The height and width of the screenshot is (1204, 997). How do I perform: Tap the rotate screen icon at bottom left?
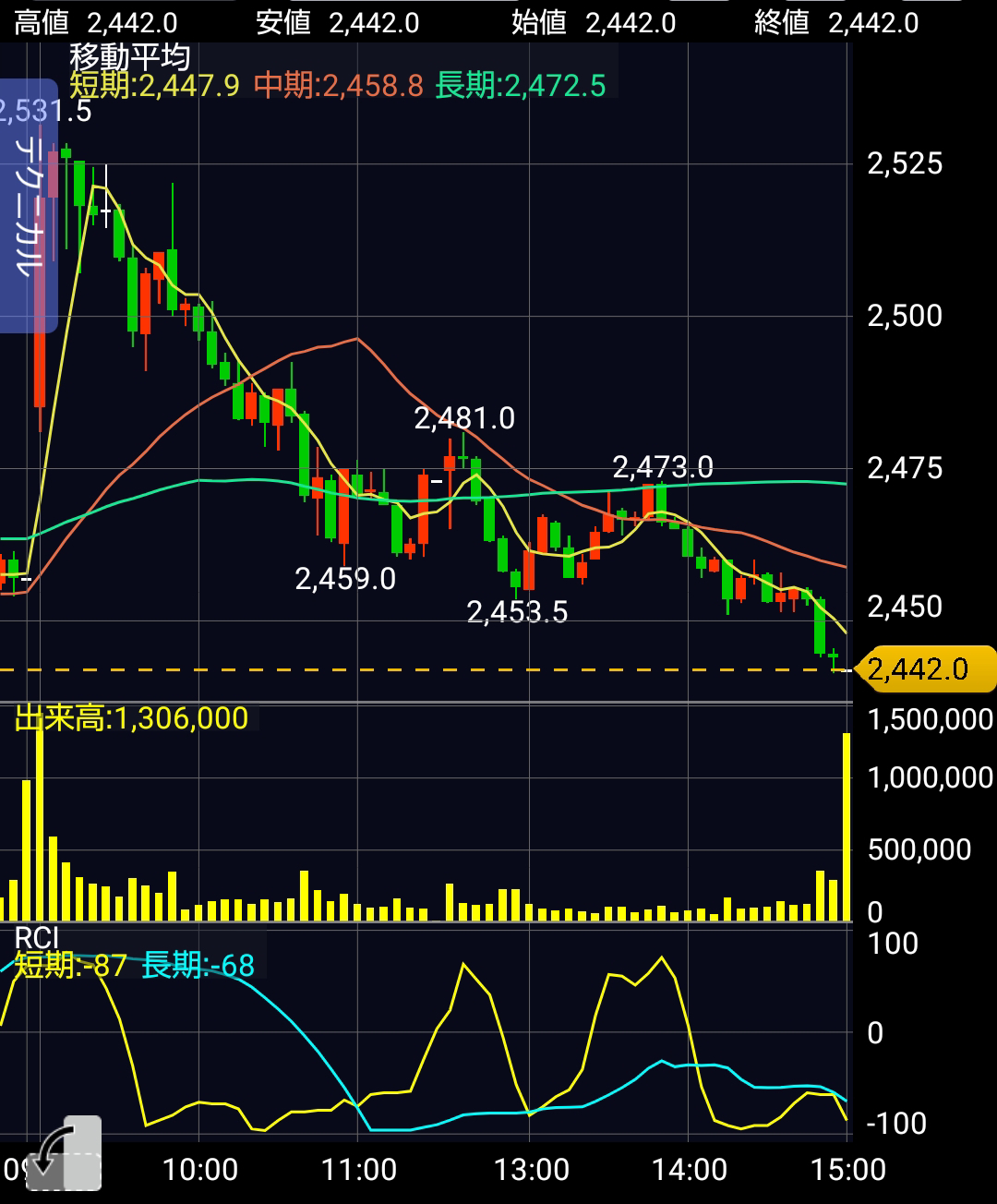(63, 1153)
